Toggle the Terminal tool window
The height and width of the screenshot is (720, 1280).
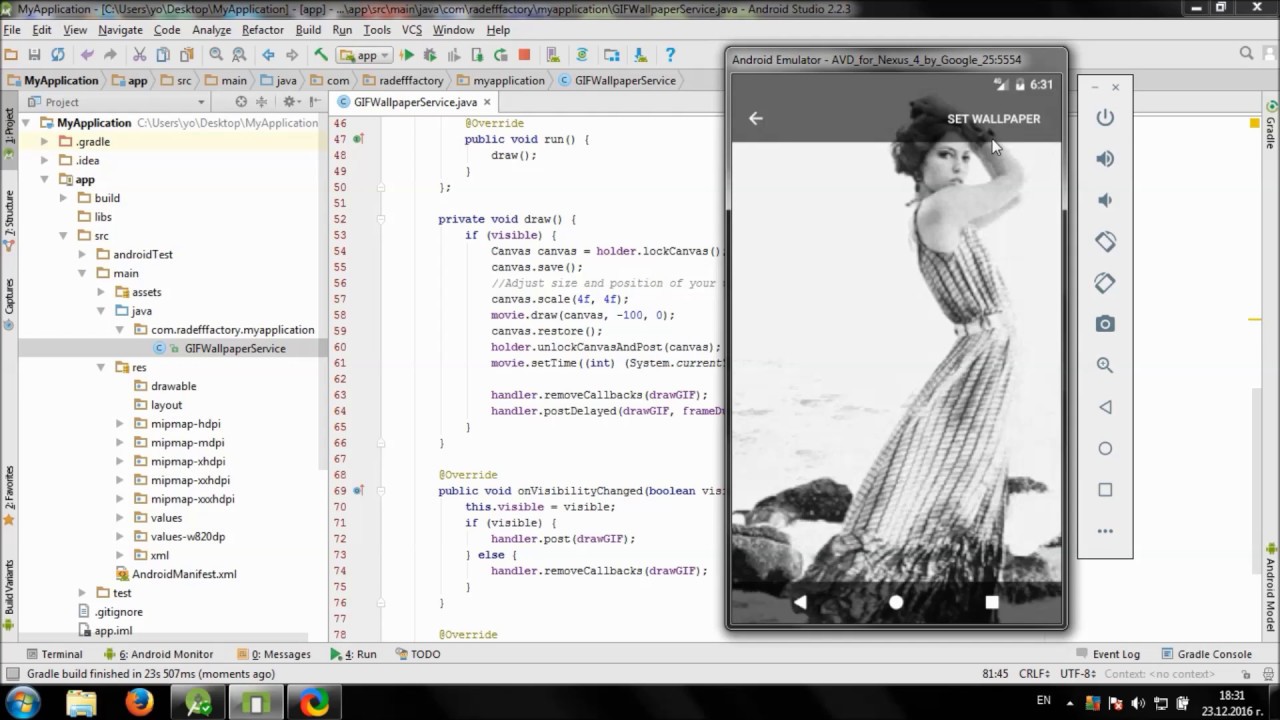53,654
